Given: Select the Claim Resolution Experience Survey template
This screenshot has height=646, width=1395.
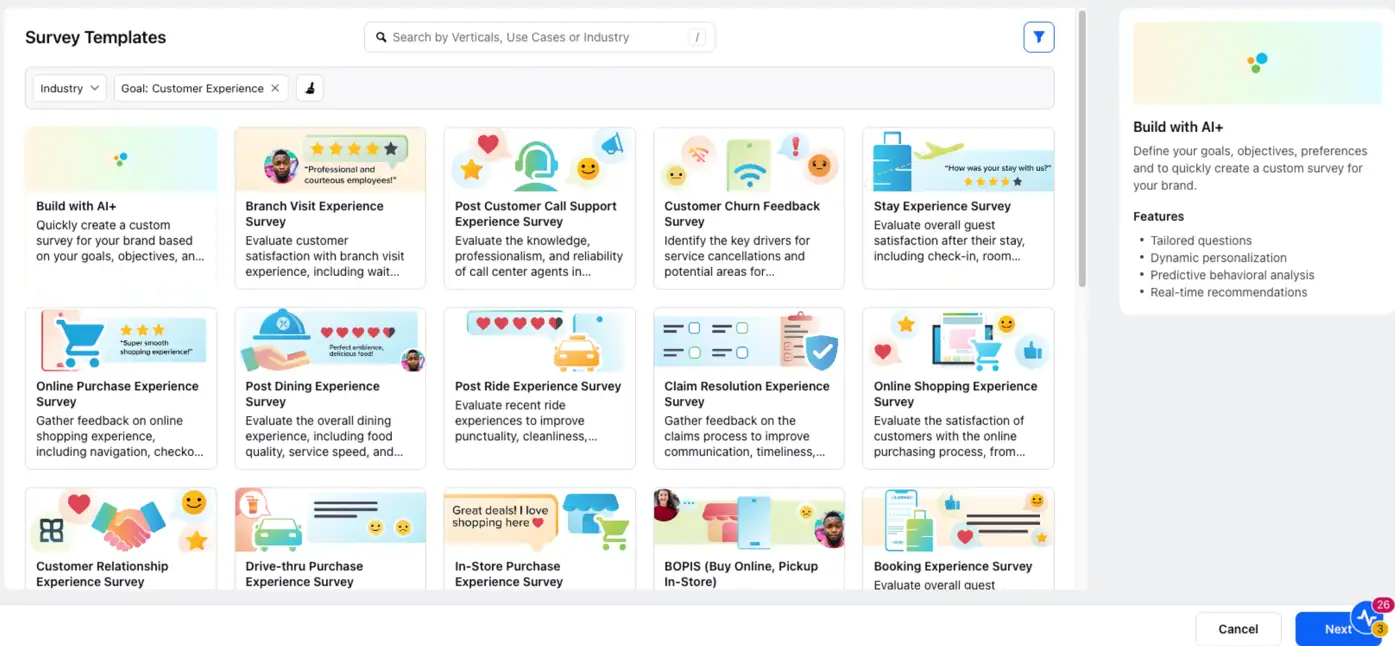Looking at the screenshot, I should pos(748,388).
